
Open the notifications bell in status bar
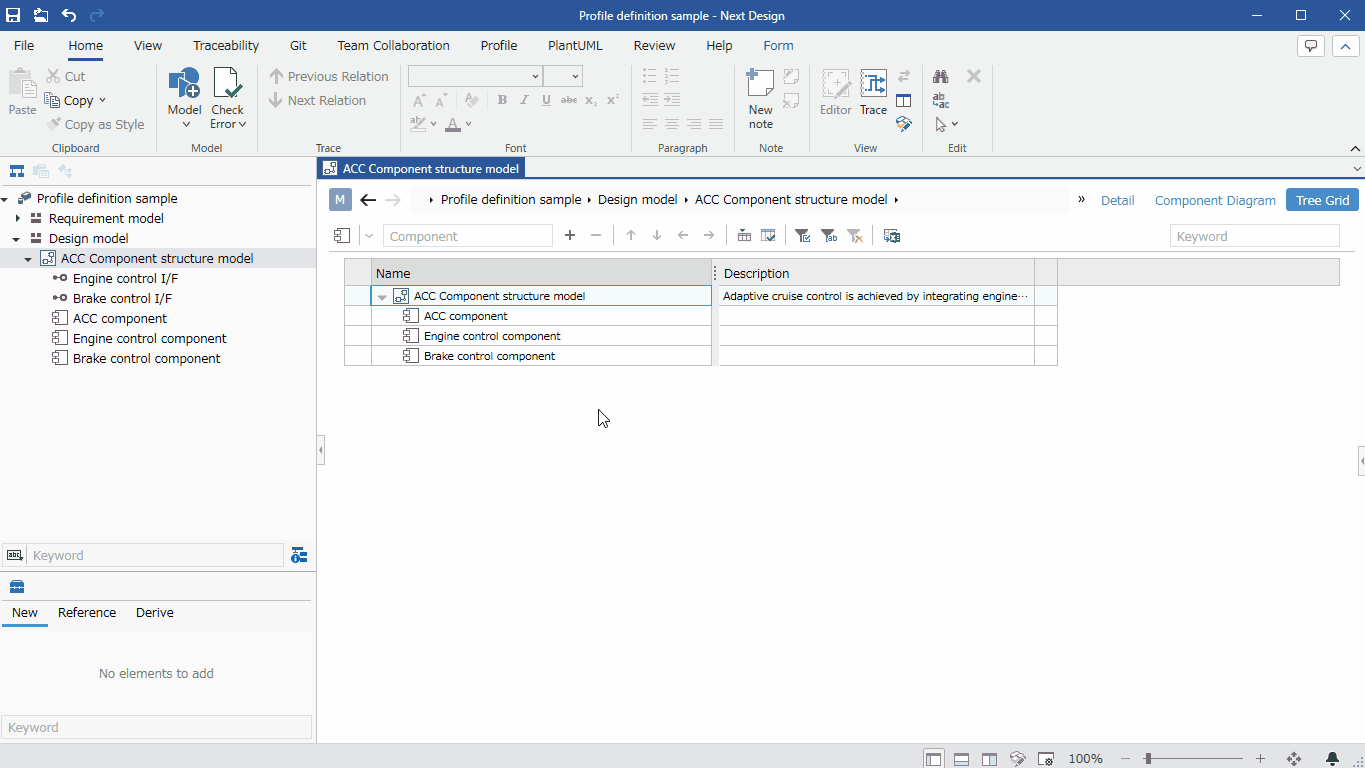tap(1332, 759)
